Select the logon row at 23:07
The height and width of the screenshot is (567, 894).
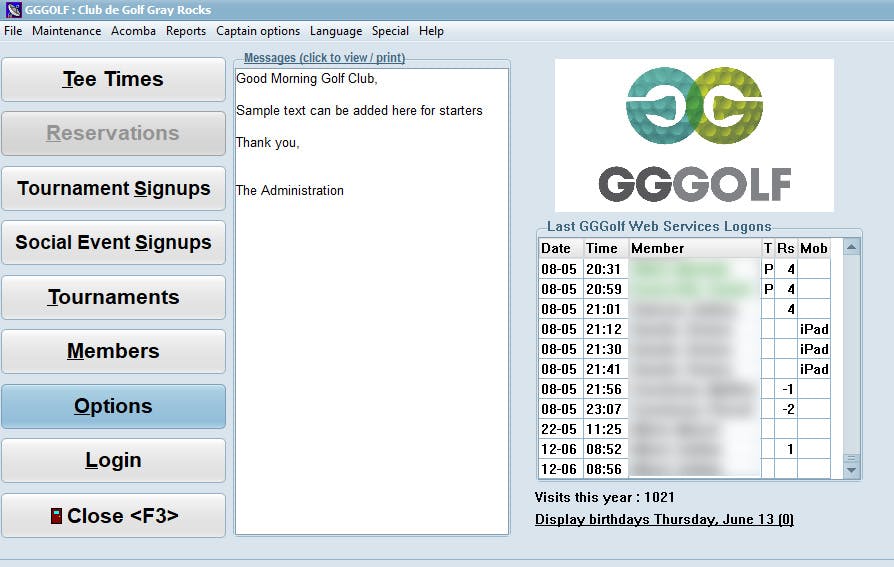pos(684,408)
